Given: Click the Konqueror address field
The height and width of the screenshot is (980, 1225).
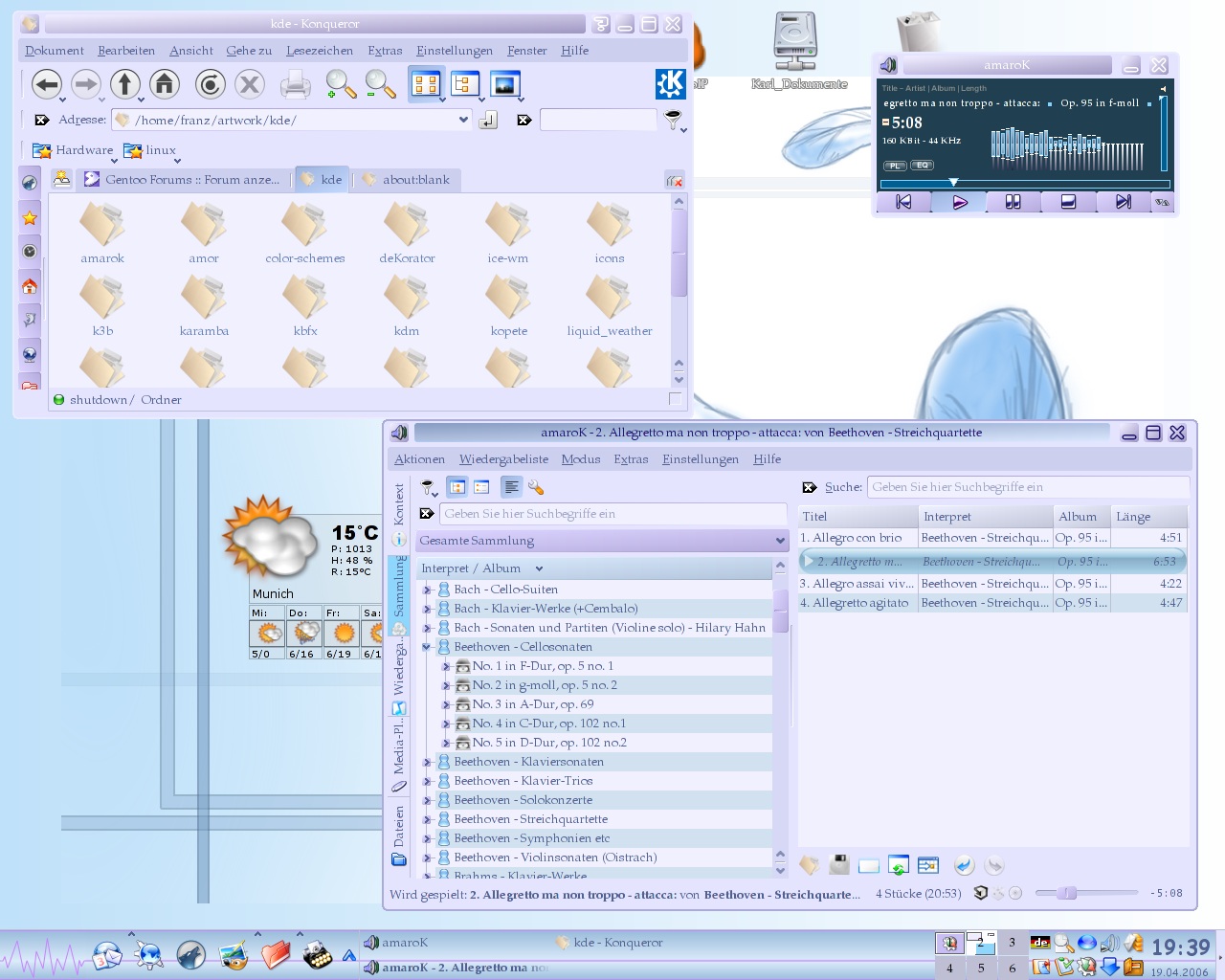Looking at the screenshot, I should click(292, 120).
